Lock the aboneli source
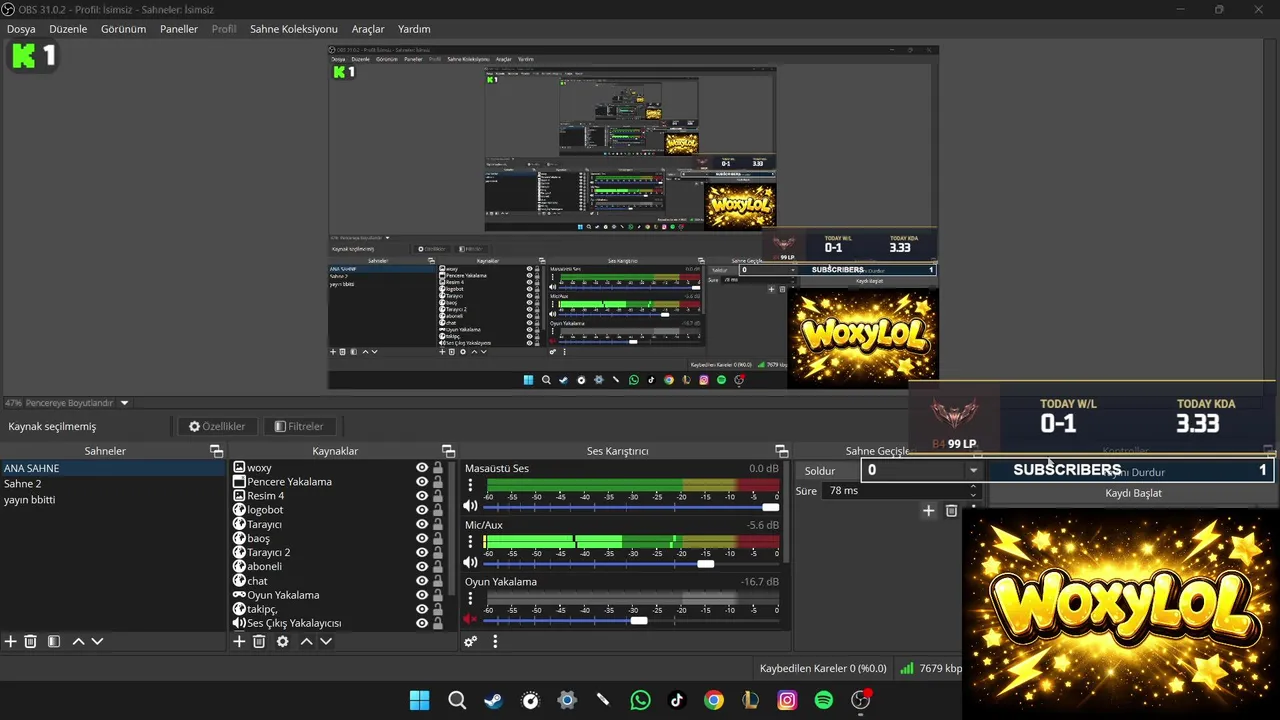 click(438, 566)
